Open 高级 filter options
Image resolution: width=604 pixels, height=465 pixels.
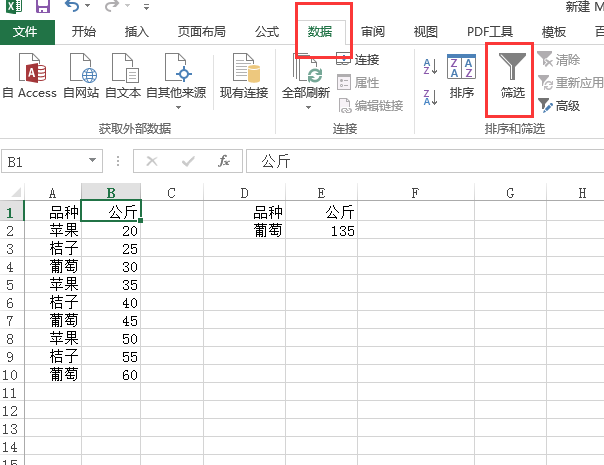[559, 105]
